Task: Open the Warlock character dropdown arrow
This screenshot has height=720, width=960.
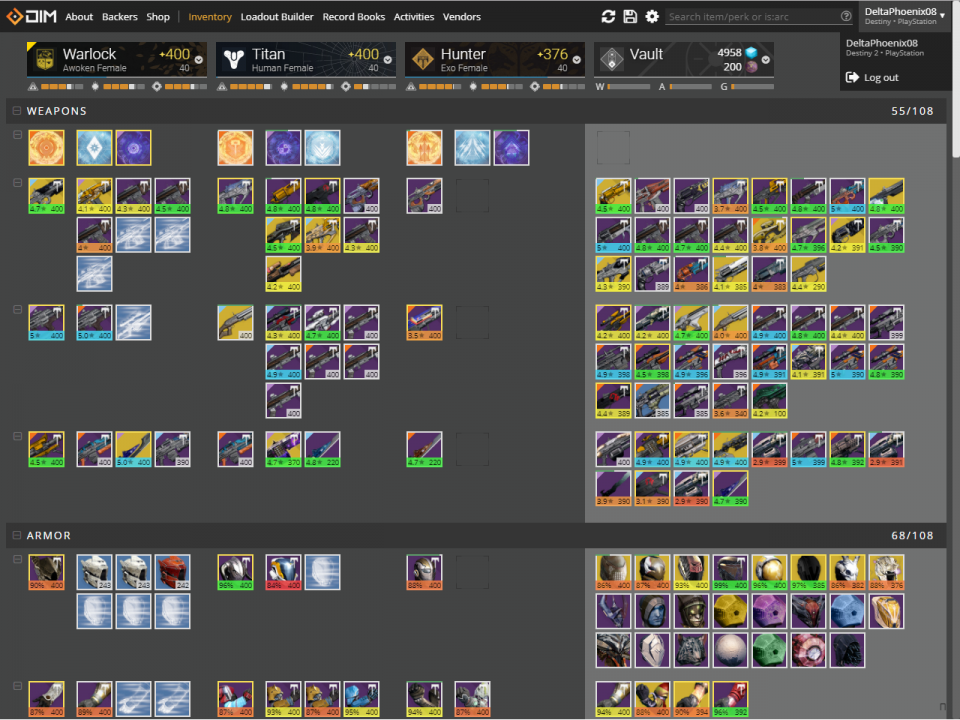Action: coord(199,60)
